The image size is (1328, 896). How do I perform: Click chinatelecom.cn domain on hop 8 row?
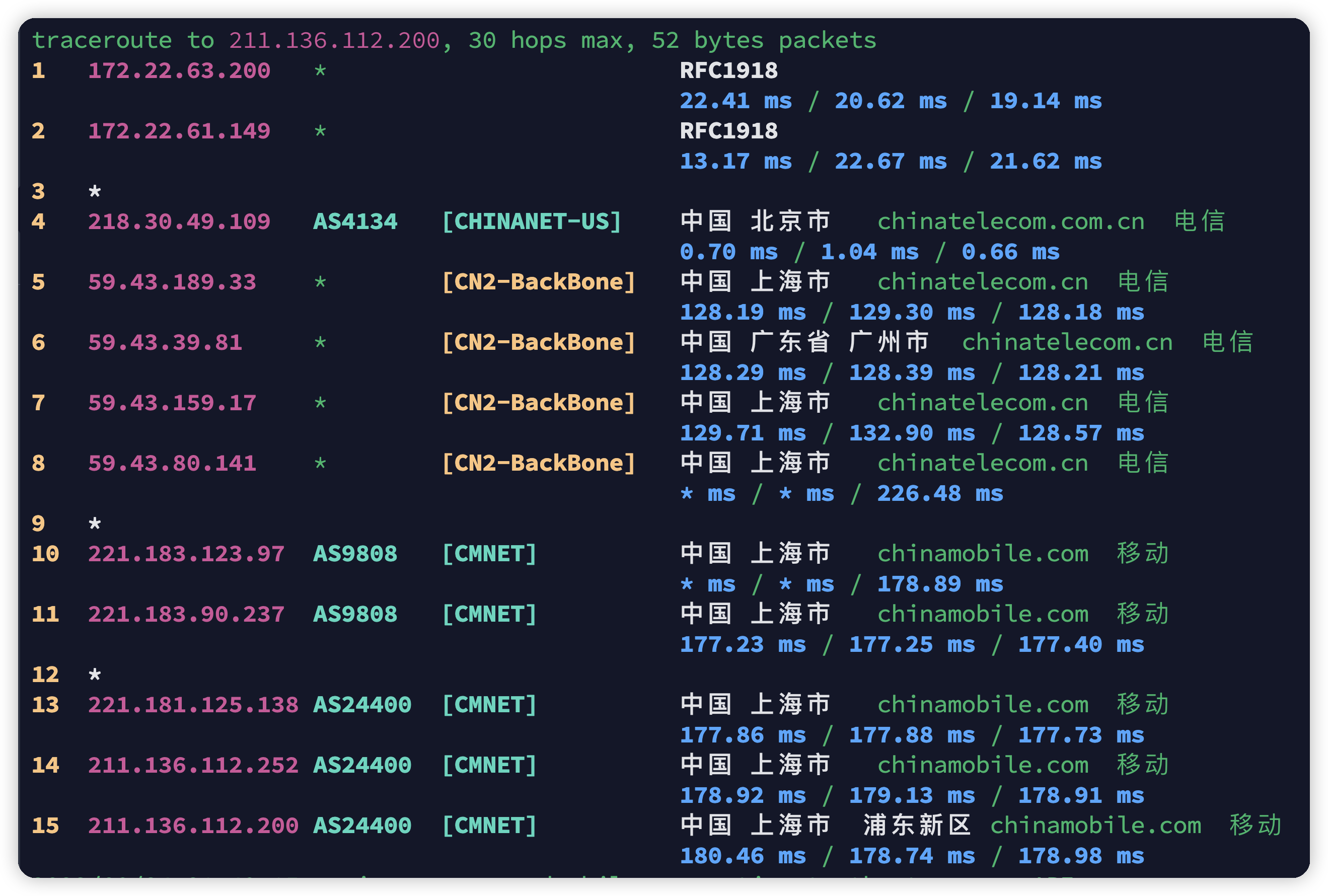983,464
